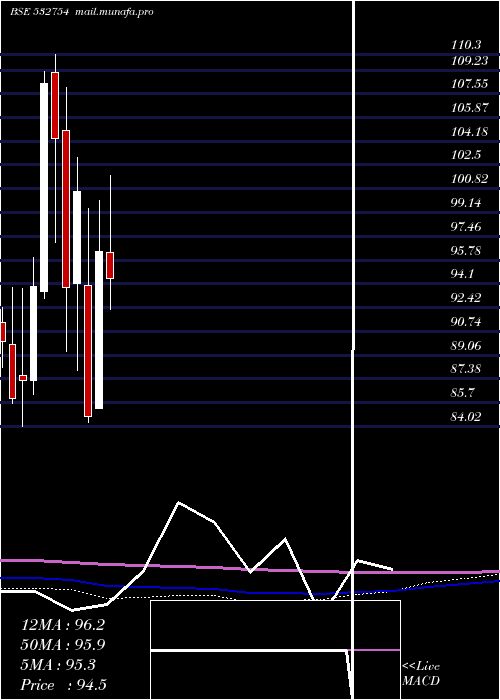Viewport: 500px width, 700px height.
Task: Click the '<<Live MACD' label
Action: pyautogui.click(x=421, y=674)
